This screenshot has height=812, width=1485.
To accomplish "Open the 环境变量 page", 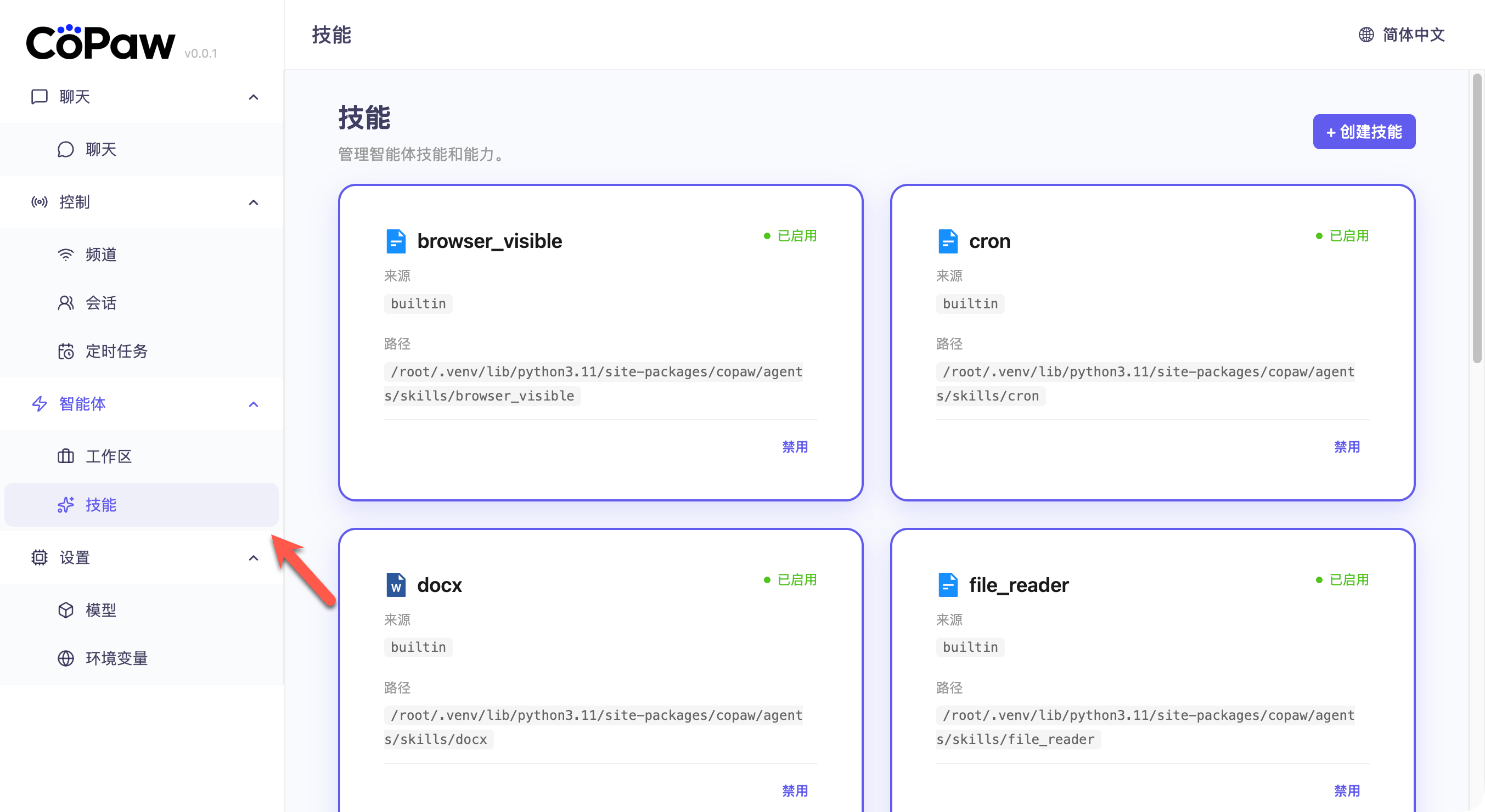I will [x=116, y=658].
